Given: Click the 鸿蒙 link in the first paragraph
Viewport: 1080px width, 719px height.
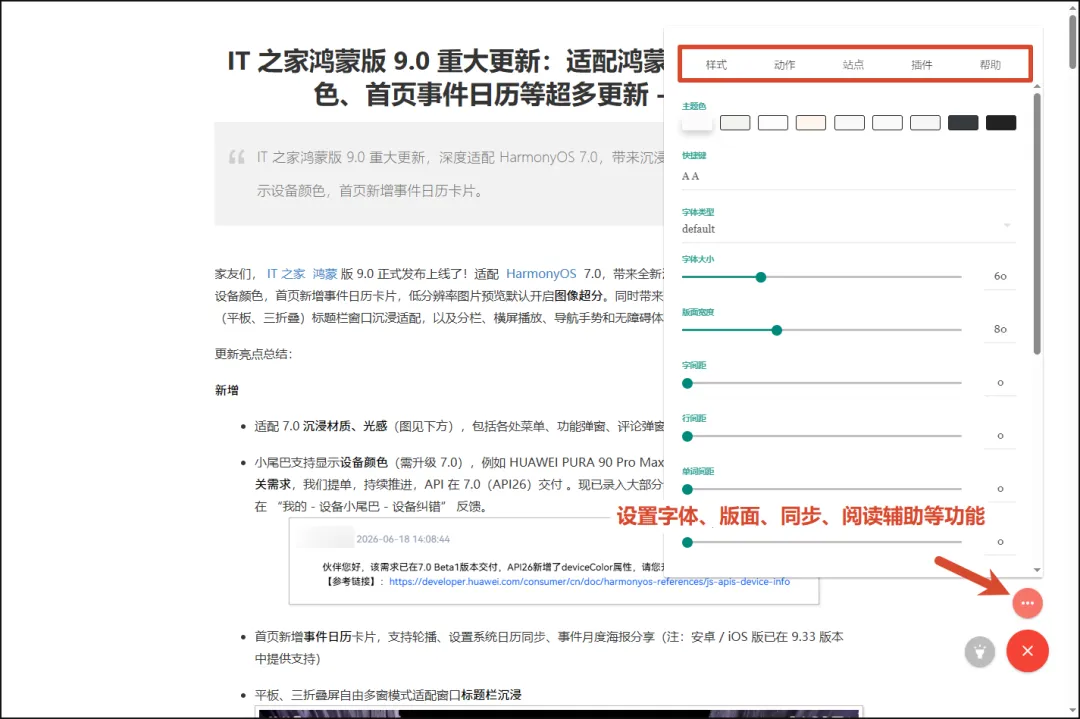Looking at the screenshot, I should pyautogui.click(x=324, y=274).
